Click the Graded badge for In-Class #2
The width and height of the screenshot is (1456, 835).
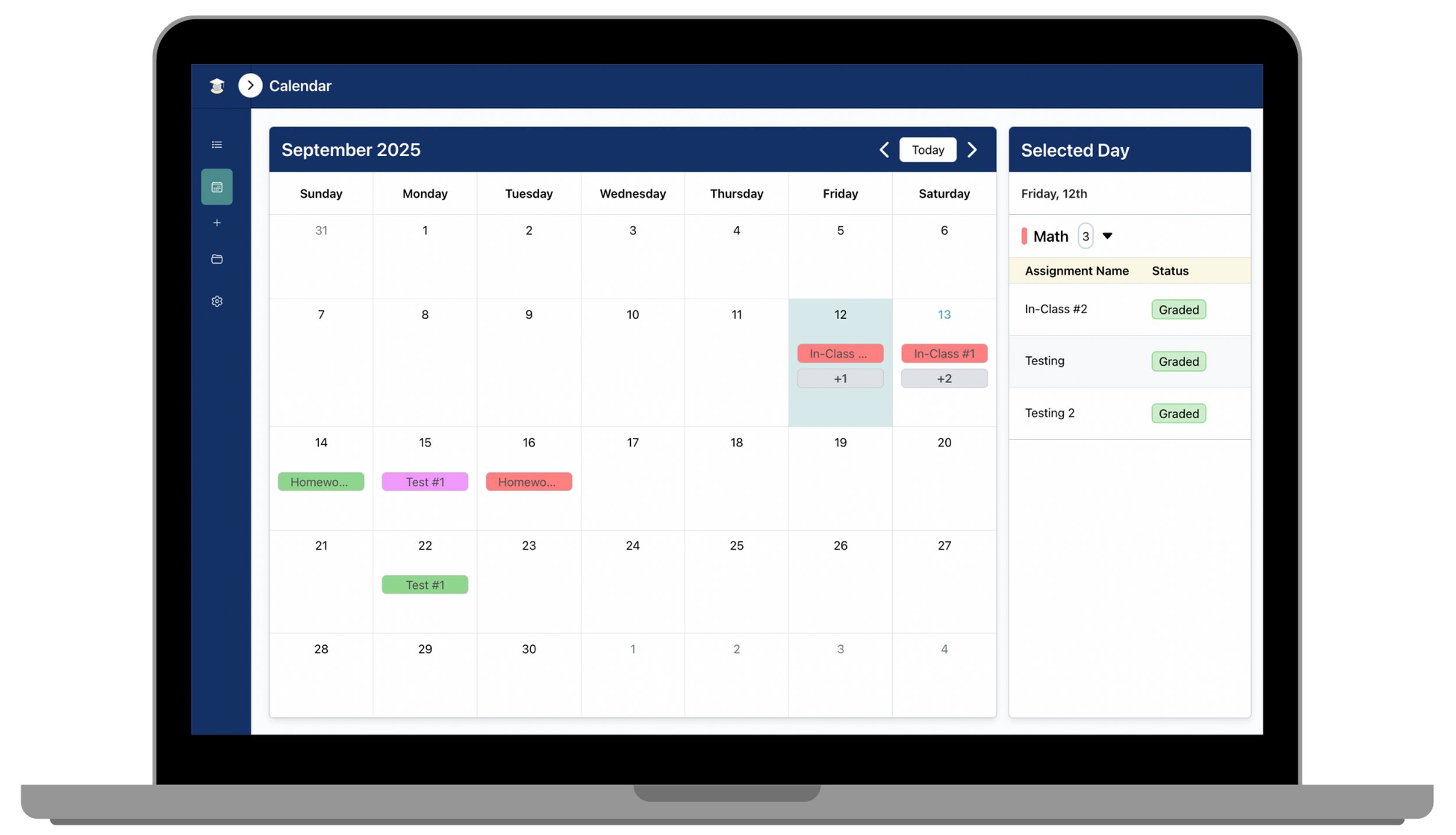(1178, 310)
